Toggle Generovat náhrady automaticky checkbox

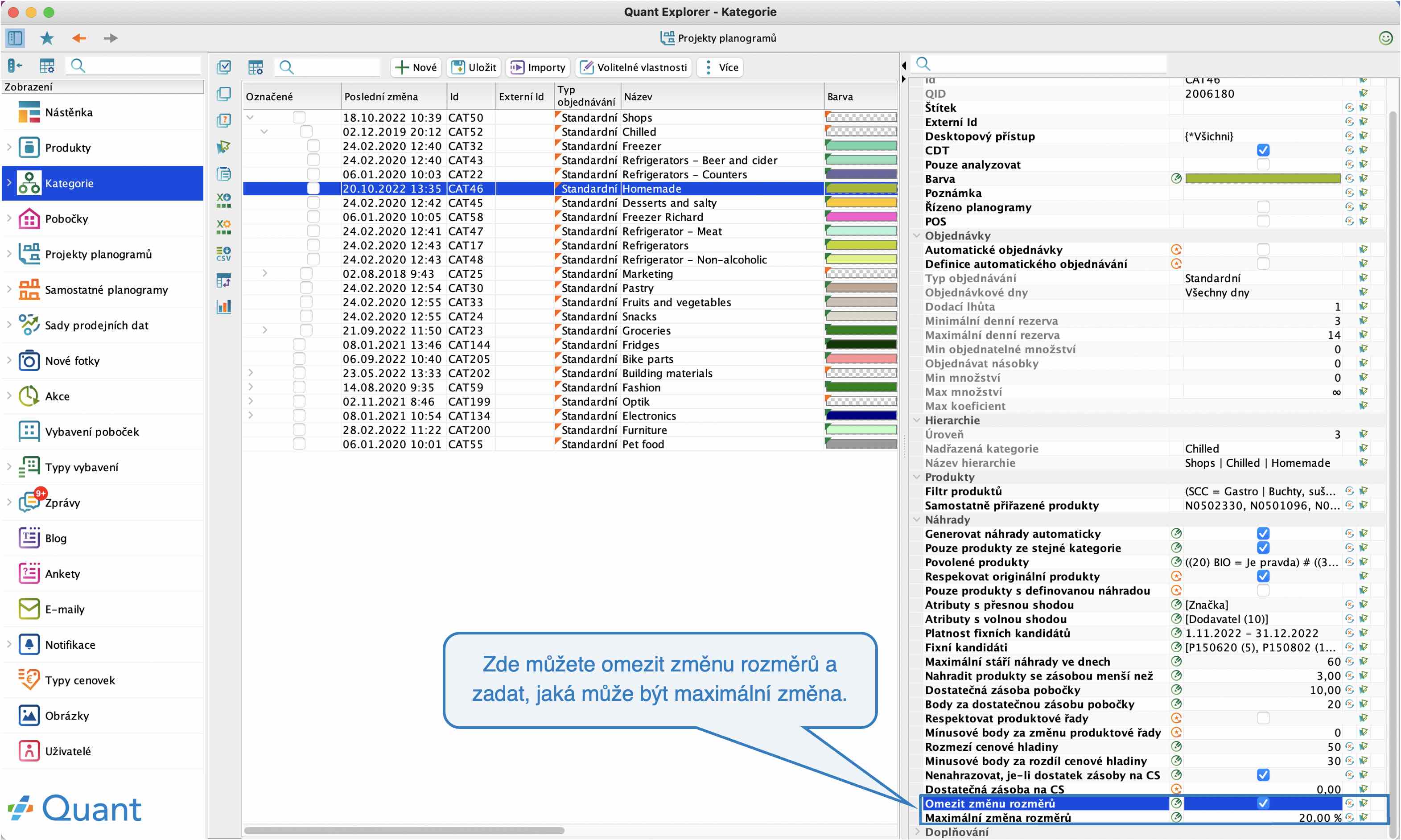click(1263, 533)
